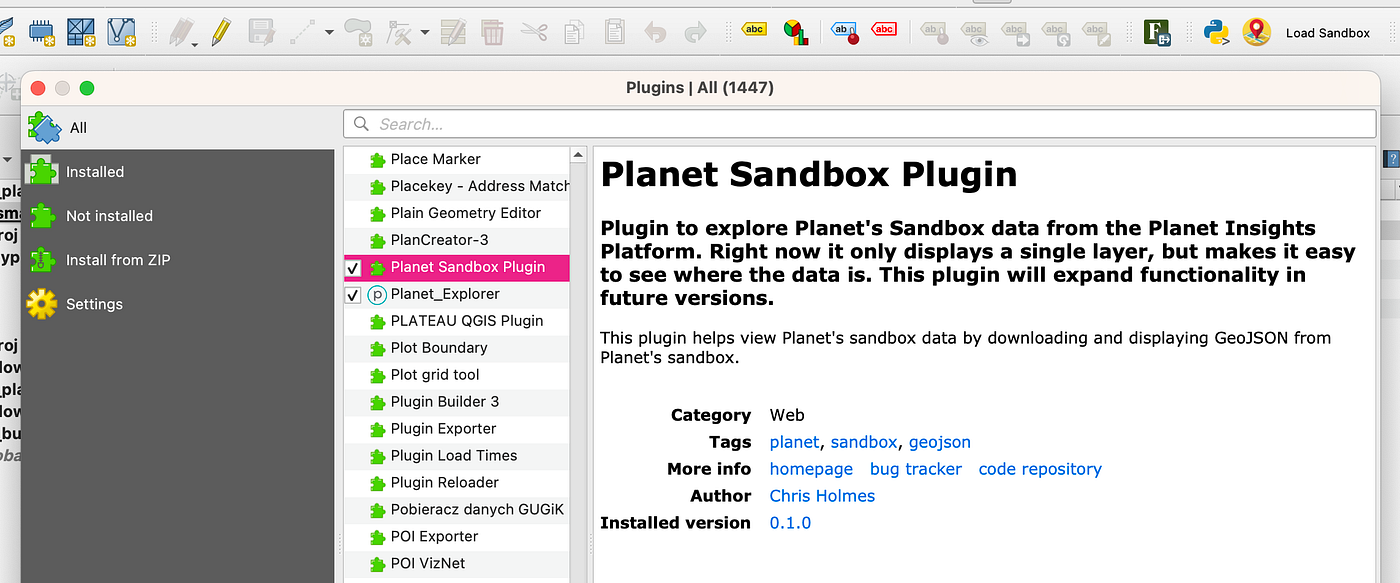Select Place Marker in plugin list

tap(457, 159)
